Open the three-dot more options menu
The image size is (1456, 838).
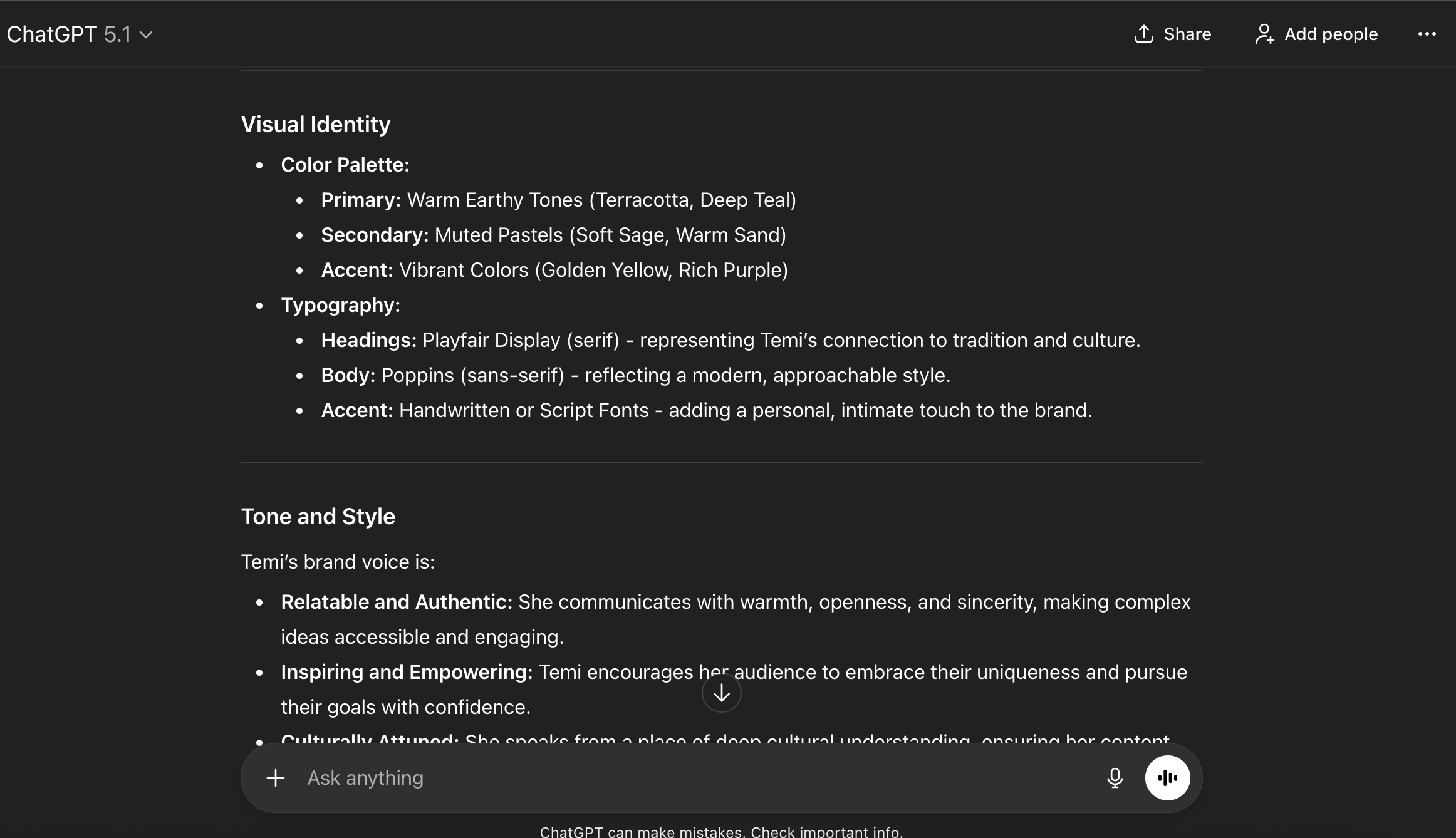click(x=1427, y=34)
